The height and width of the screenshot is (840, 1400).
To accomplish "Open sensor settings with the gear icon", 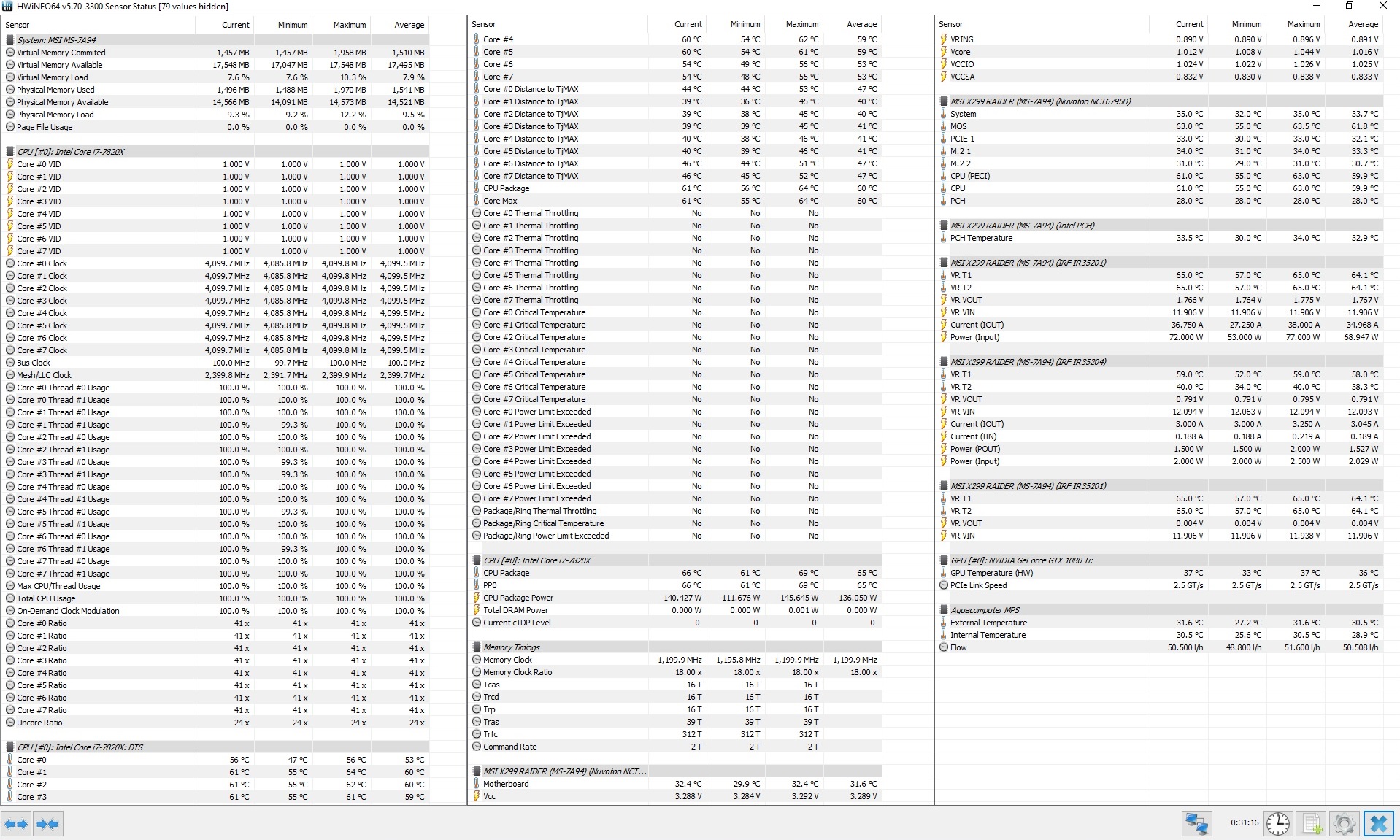I will [1345, 824].
